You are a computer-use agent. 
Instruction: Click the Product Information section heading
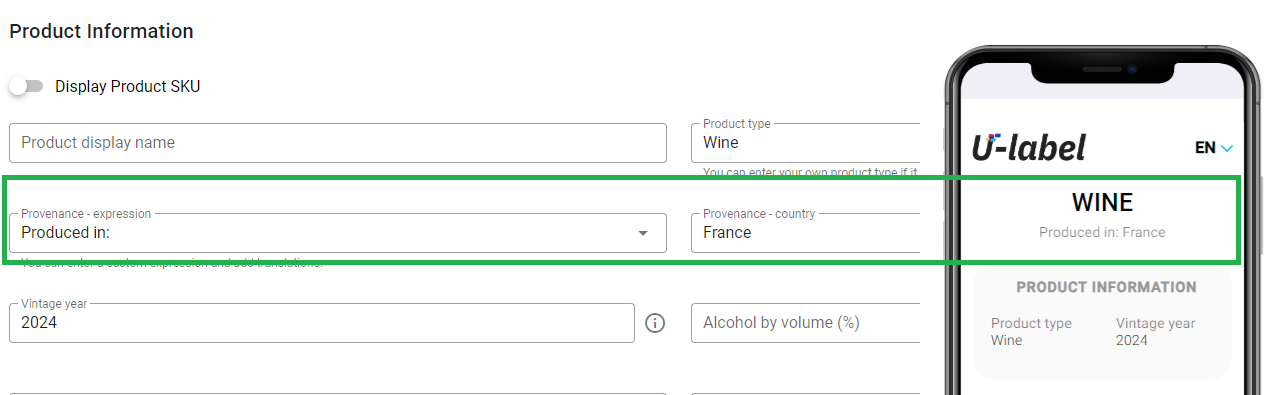click(x=101, y=31)
